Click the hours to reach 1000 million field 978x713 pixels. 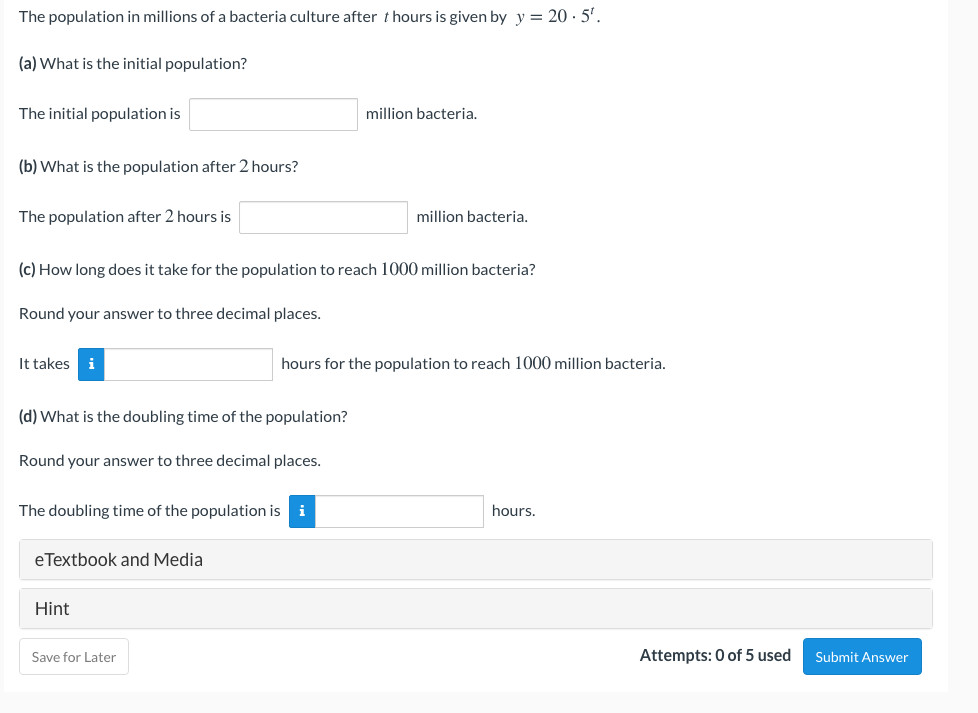[x=188, y=364]
